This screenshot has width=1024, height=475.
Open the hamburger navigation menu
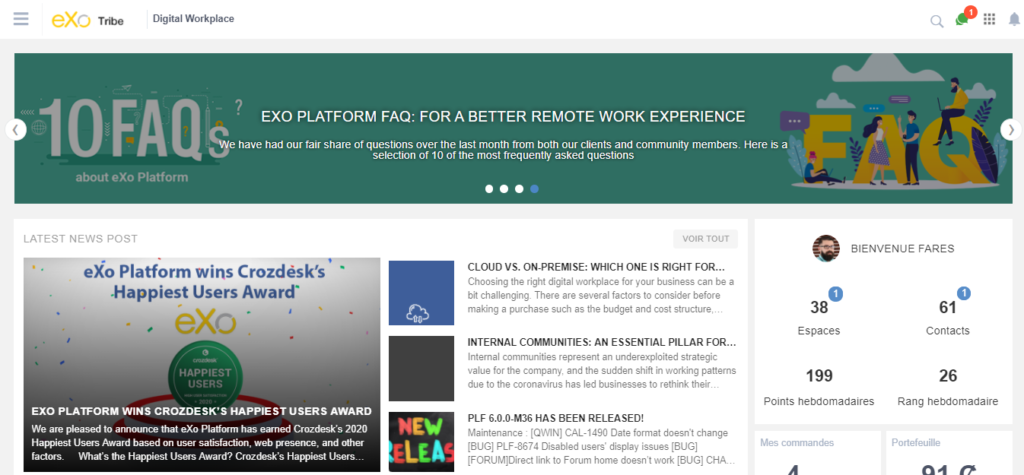tap(21, 19)
